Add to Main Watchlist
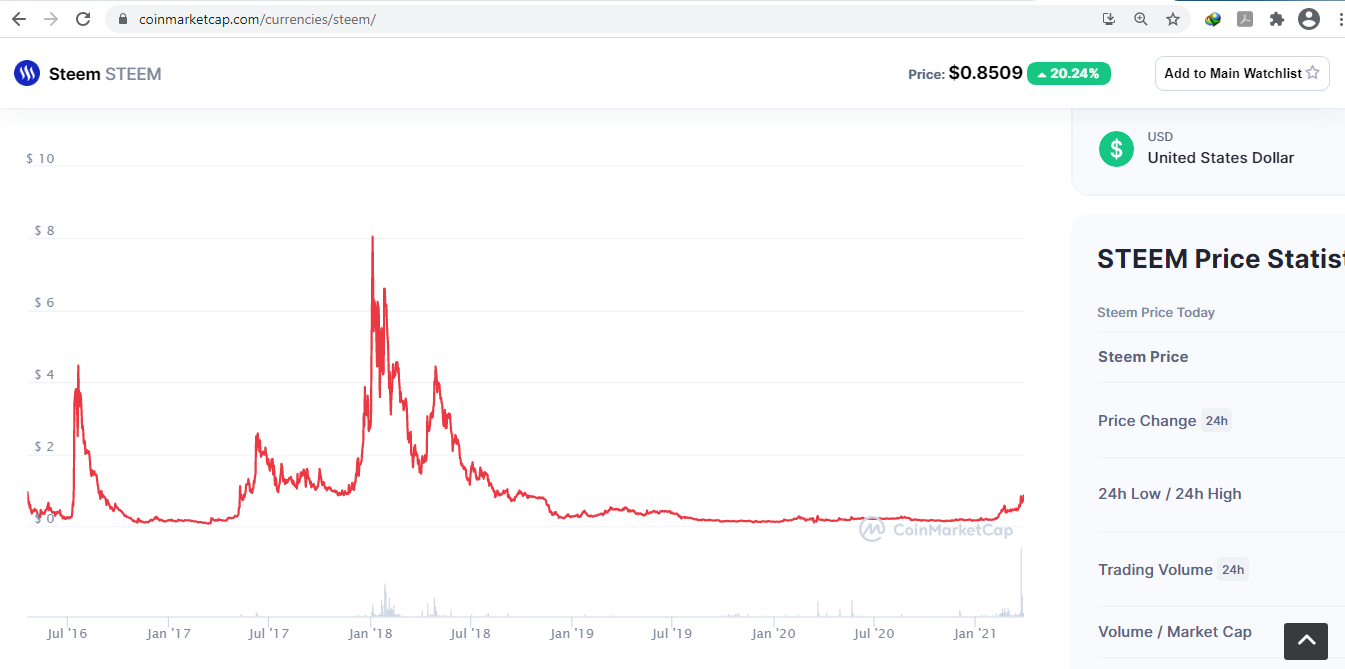This screenshot has height=669, width=1345. [x=1242, y=73]
